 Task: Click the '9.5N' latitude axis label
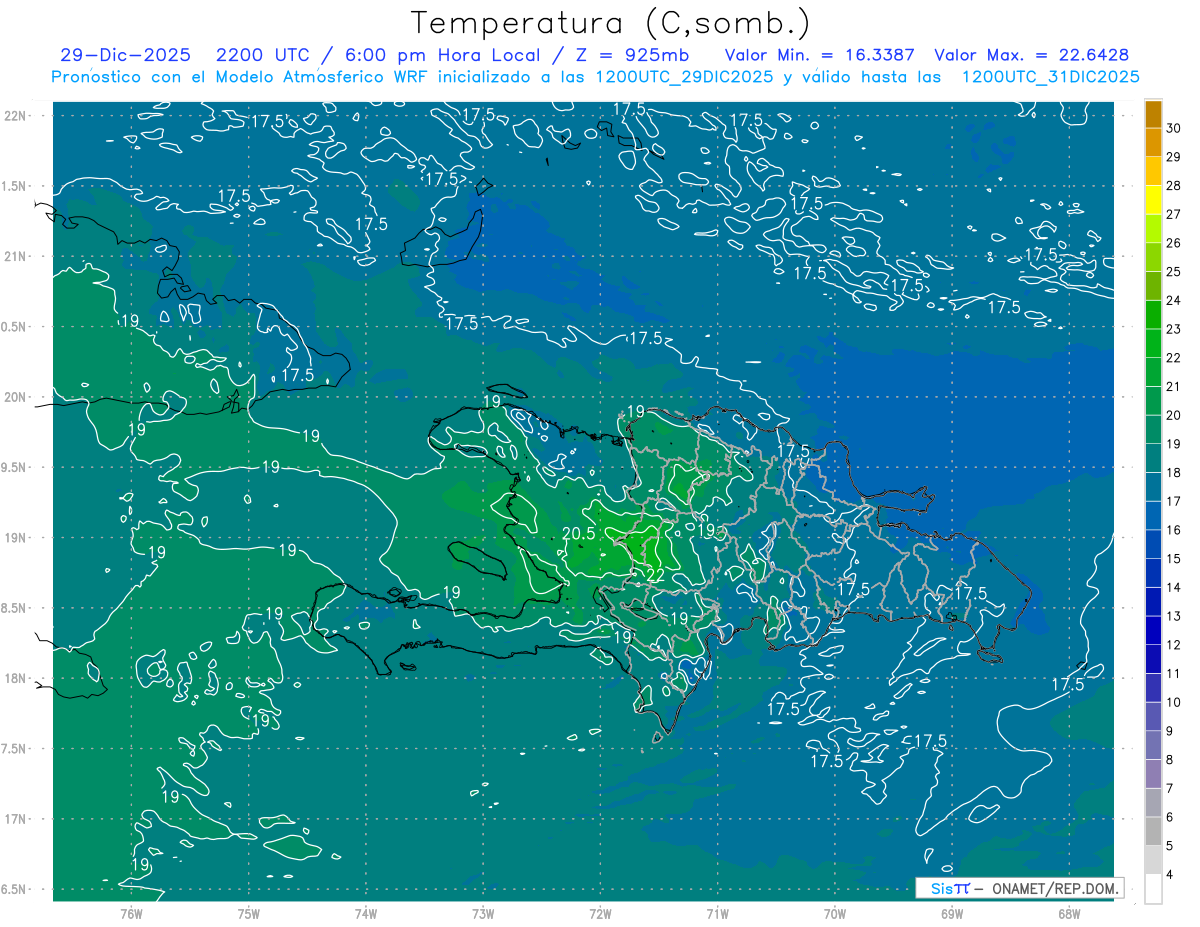click(14, 468)
